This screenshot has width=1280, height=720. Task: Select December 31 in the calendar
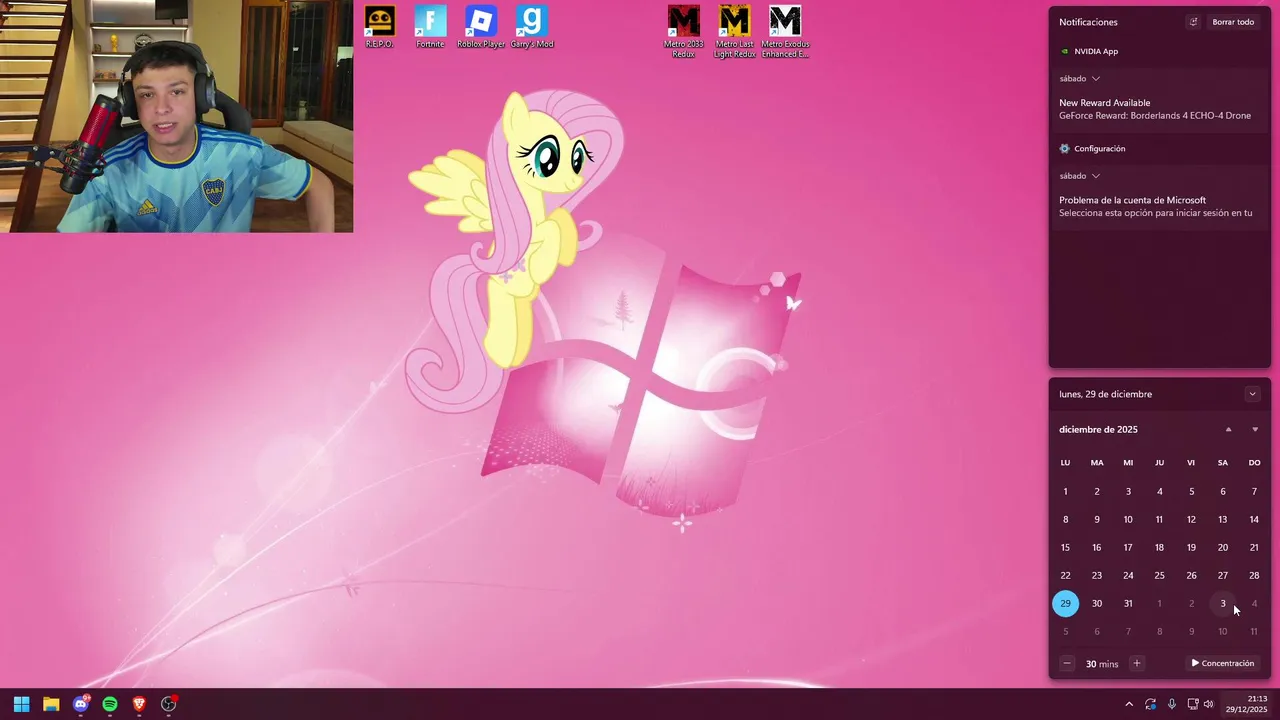click(1128, 603)
